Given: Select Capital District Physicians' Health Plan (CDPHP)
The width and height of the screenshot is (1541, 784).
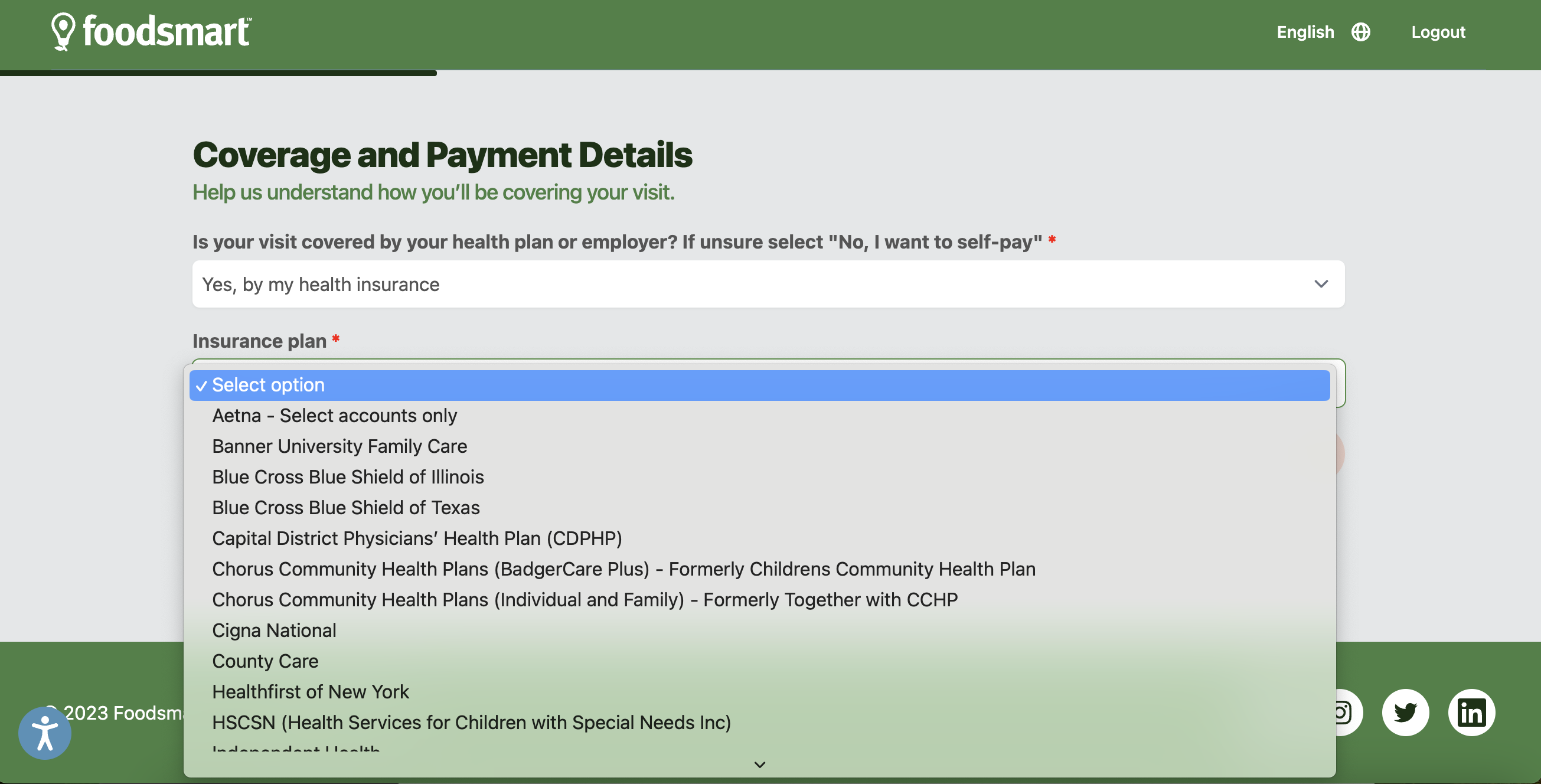Looking at the screenshot, I should pyautogui.click(x=759, y=538).
